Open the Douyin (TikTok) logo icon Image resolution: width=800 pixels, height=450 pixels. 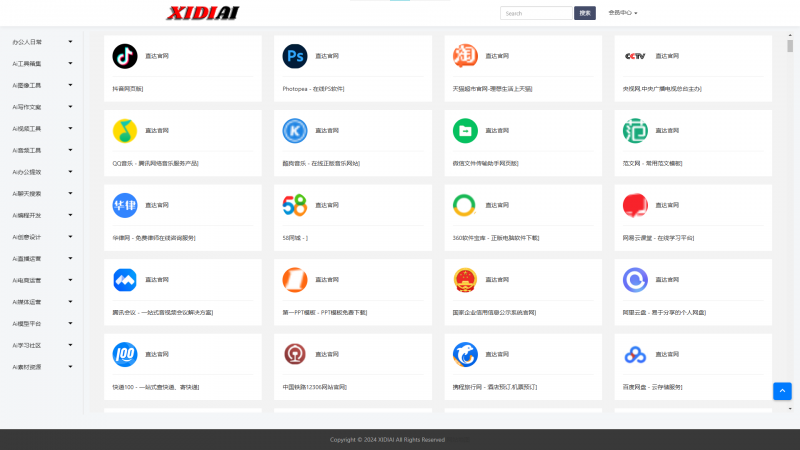[x=125, y=56]
